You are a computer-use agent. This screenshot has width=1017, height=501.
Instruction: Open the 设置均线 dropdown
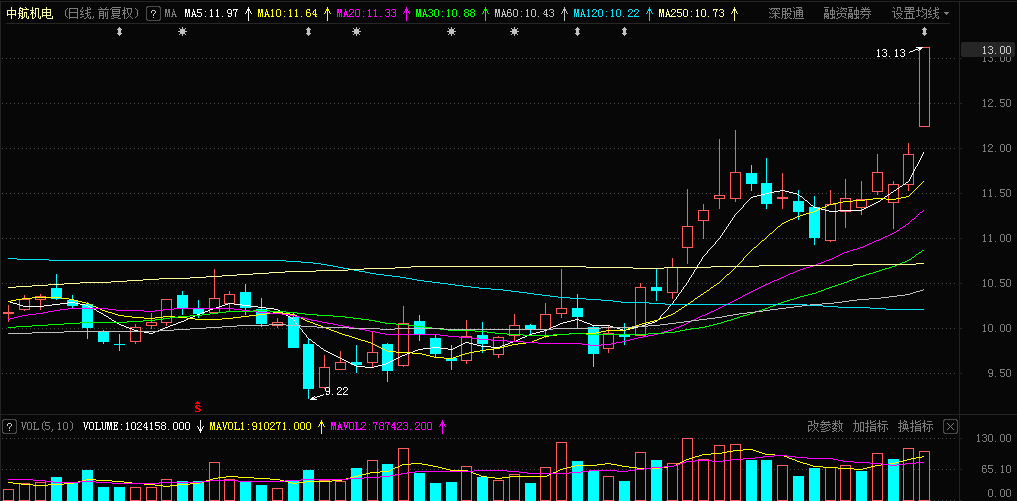pos(920,13)
